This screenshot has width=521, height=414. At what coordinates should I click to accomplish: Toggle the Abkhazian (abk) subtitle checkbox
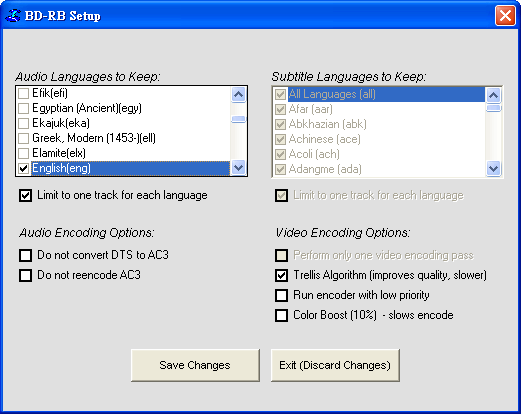click(280, 124)
